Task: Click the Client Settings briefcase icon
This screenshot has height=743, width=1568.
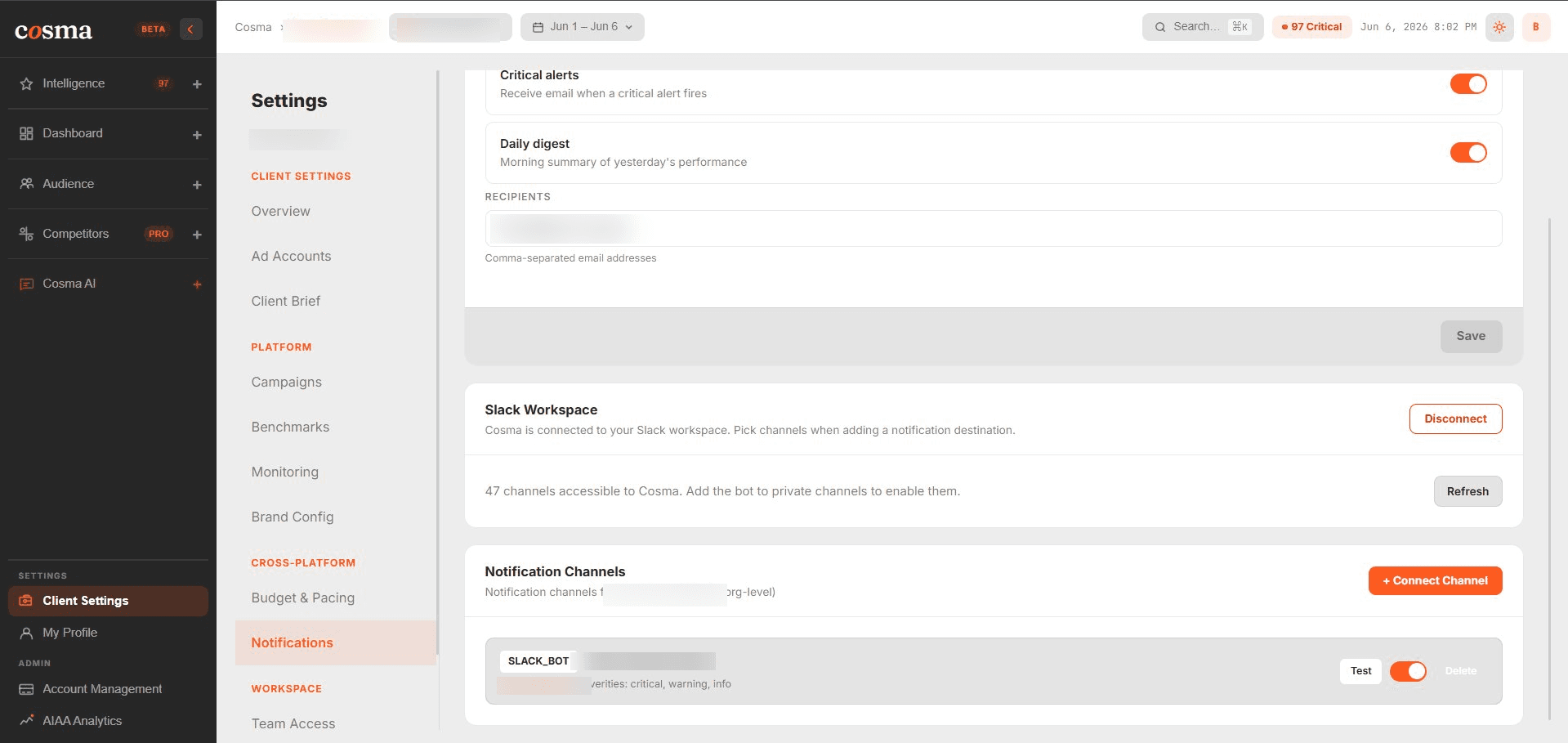Action: [26, 601]
